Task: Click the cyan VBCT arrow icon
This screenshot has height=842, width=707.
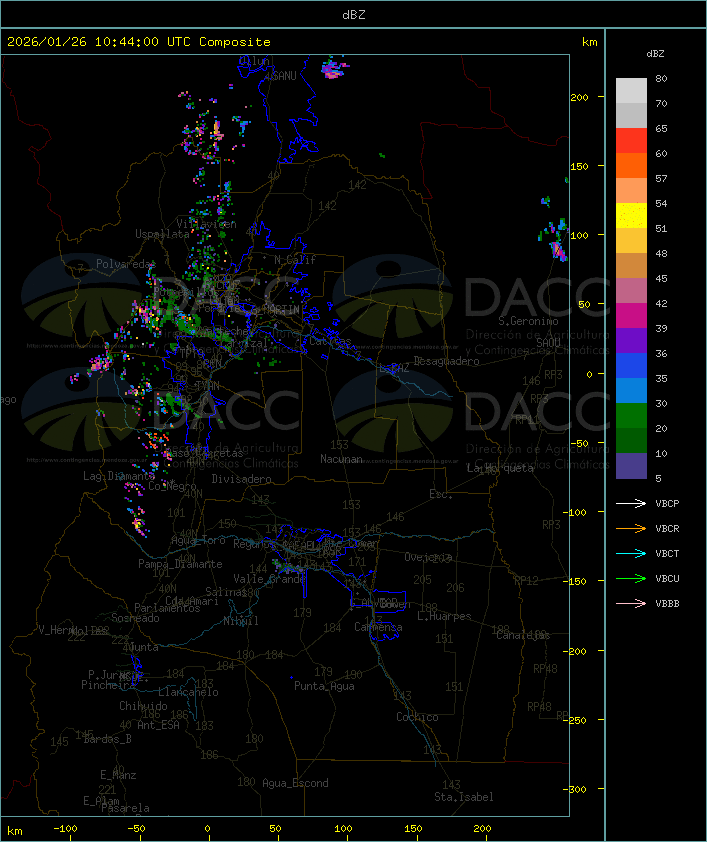Action: 632,553
